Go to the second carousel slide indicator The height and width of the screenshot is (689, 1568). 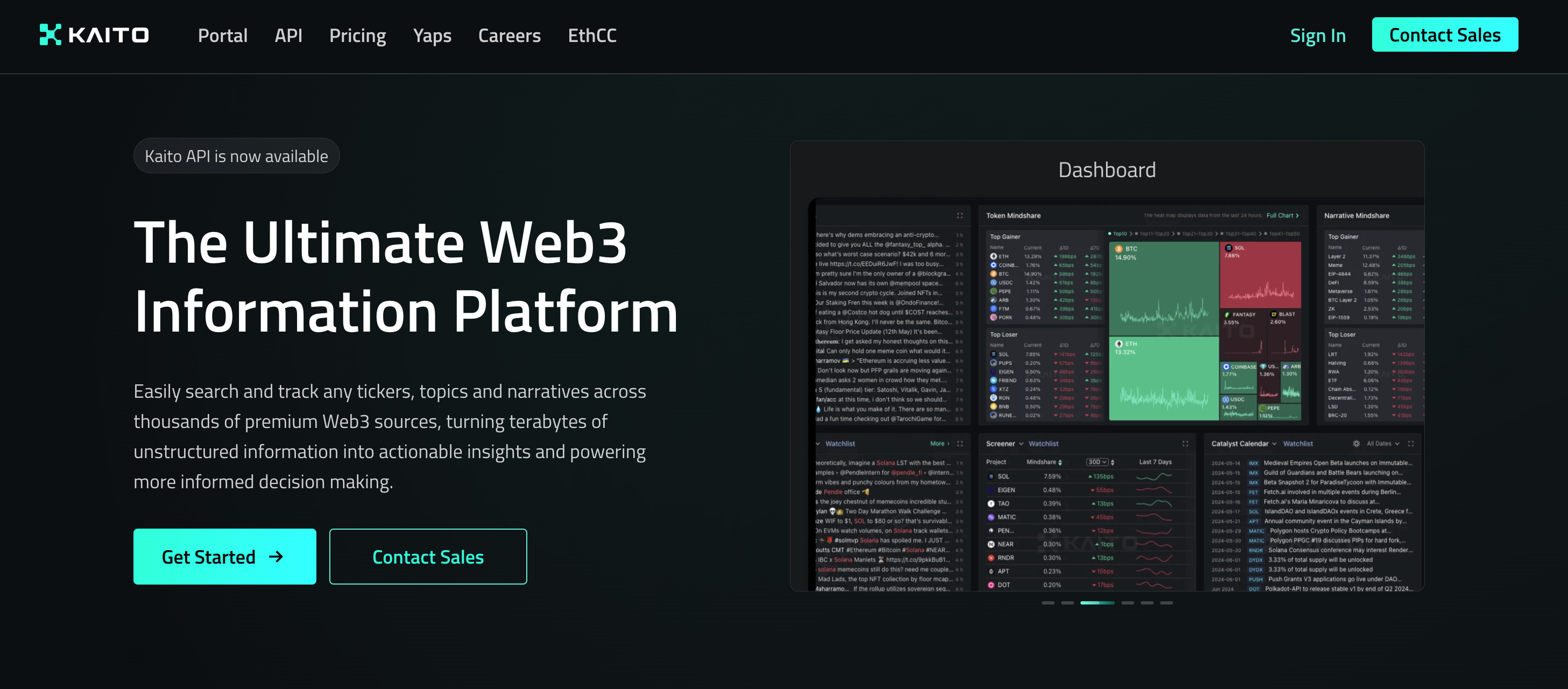pyautogui.click(x=1067, y=602)
